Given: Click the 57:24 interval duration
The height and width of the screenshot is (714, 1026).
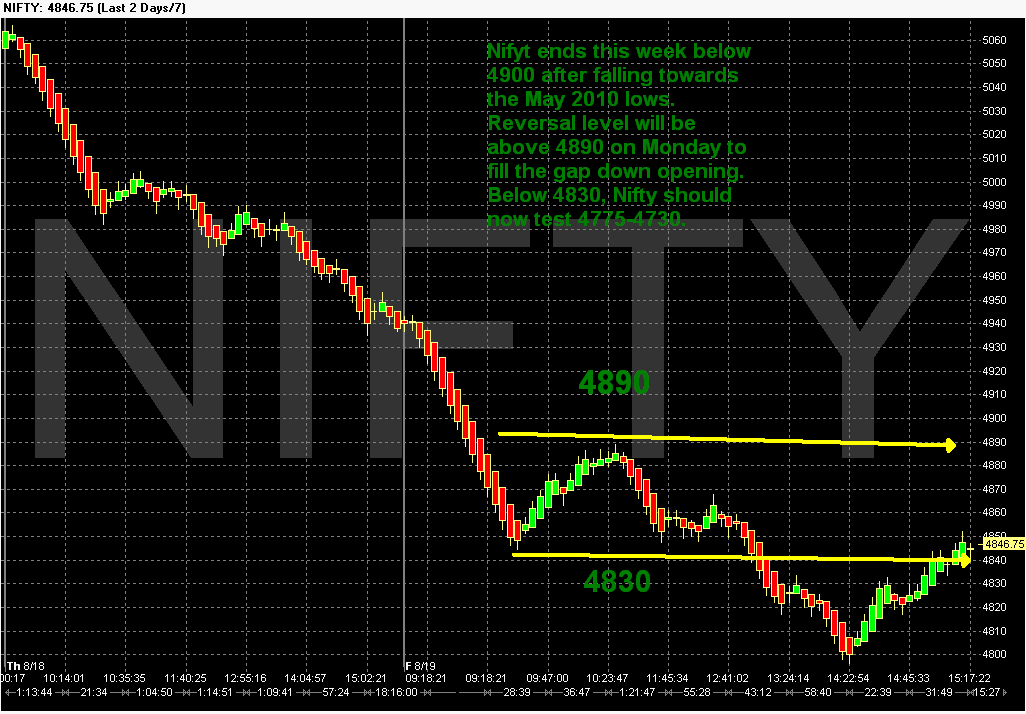Looking at the screenshot, I should click(x=337, y=692).
